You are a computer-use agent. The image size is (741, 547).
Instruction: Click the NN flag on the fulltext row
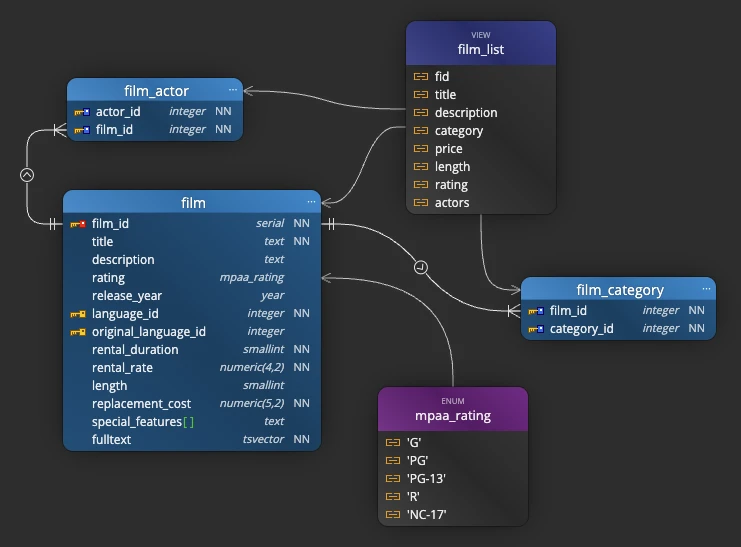pyautogui.click(x=301, y=439)
